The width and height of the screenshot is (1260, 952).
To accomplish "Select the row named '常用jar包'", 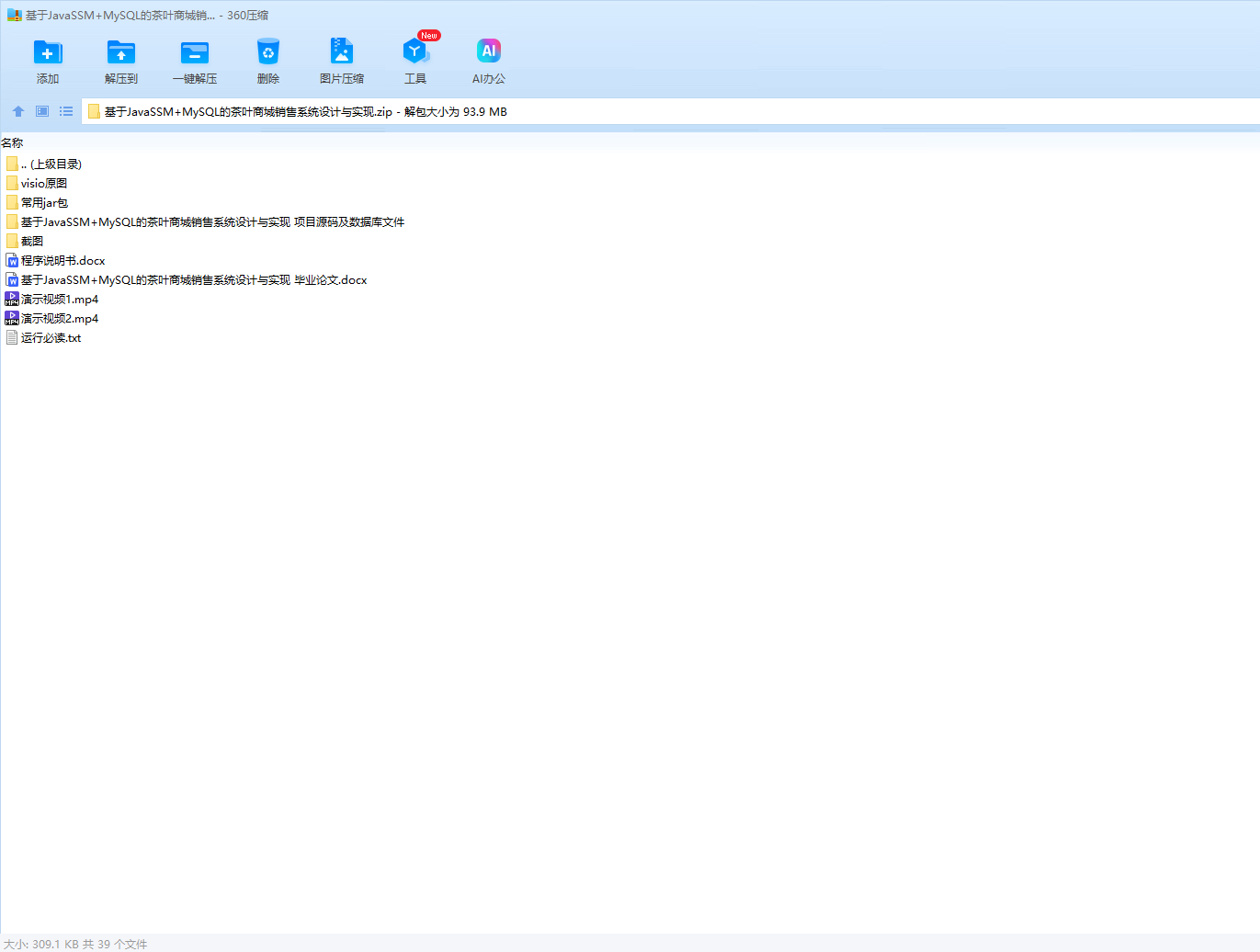I will pyautogui.click(x=44, y=202).
